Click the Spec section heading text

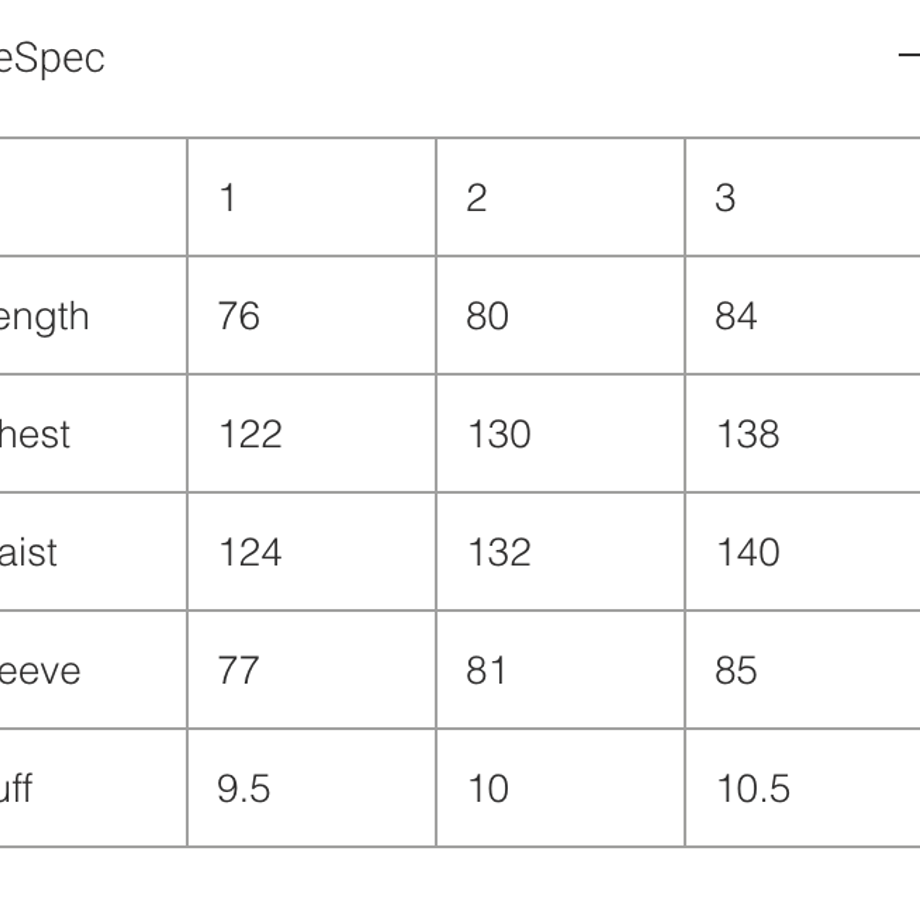click(x=52, y=59)
